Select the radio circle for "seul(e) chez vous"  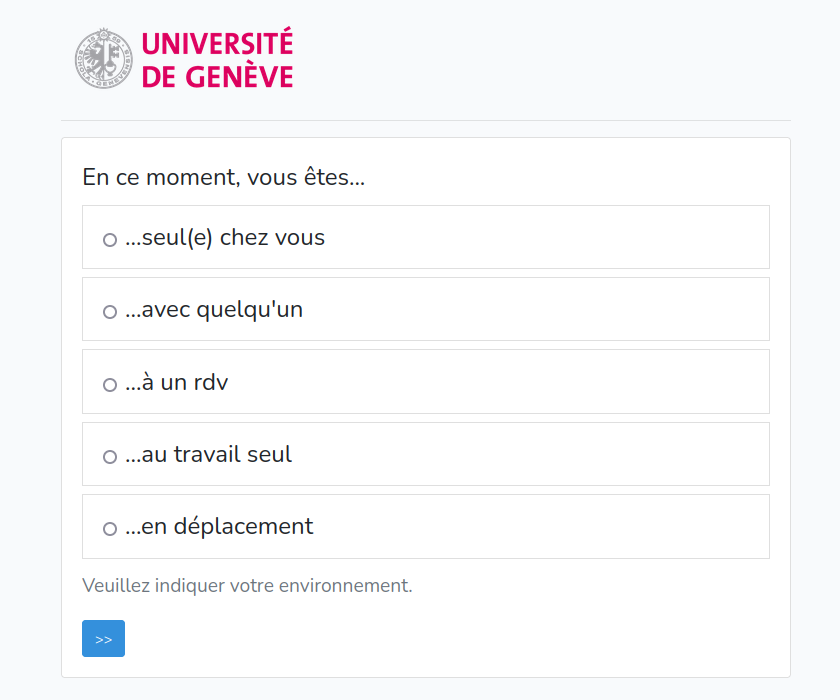tap(110, 240)
